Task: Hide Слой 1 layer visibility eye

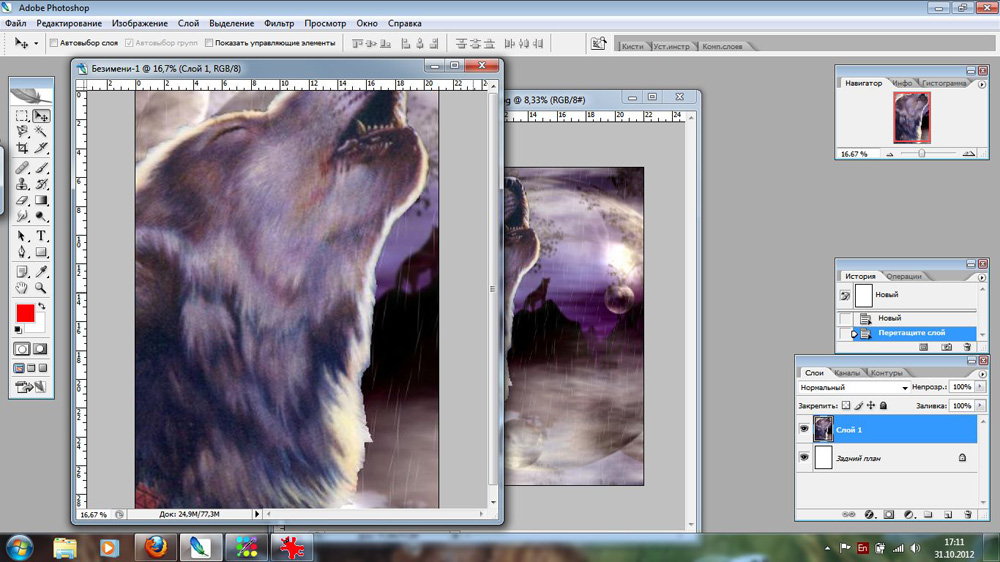Action: click(804, 429)
